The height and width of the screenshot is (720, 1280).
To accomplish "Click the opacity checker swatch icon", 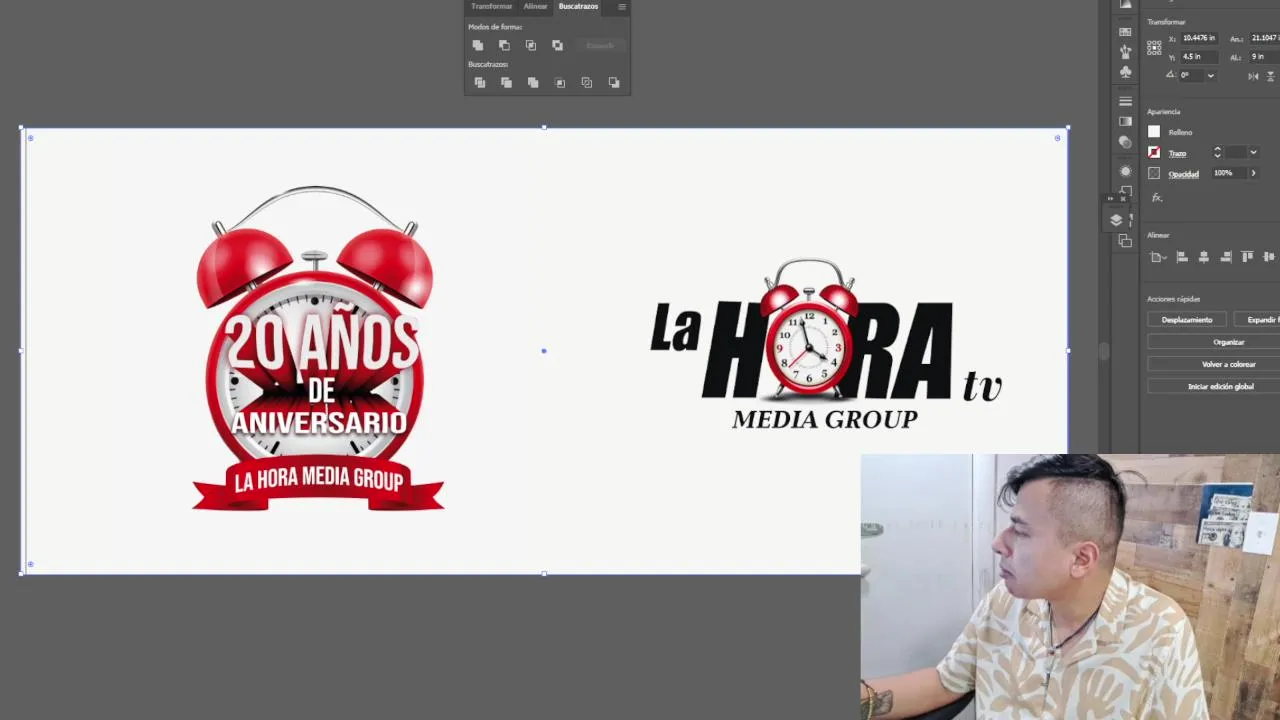I will [1154, 173].
